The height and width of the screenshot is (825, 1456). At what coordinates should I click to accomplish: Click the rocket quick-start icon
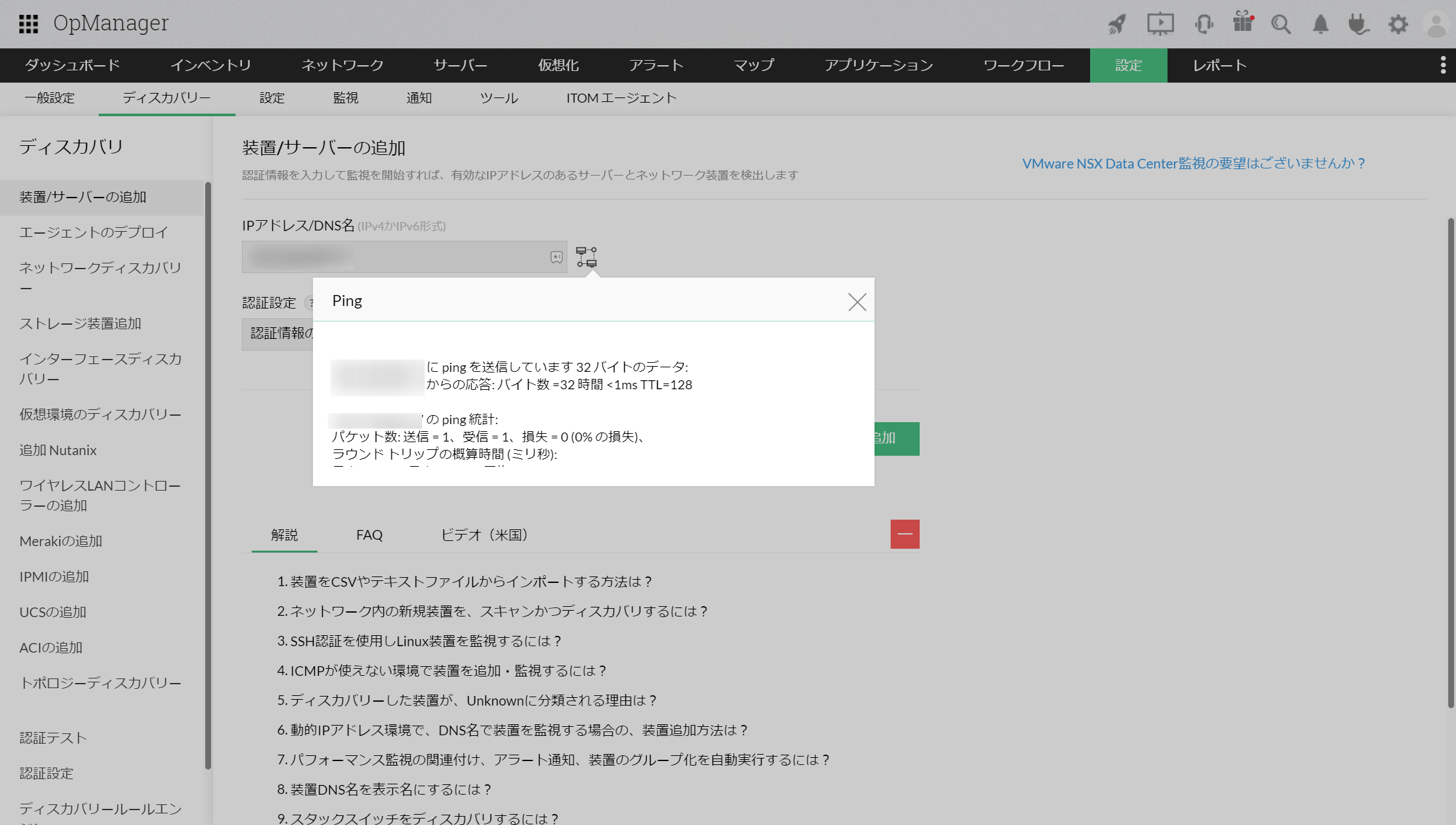[x=1117, y=25]
